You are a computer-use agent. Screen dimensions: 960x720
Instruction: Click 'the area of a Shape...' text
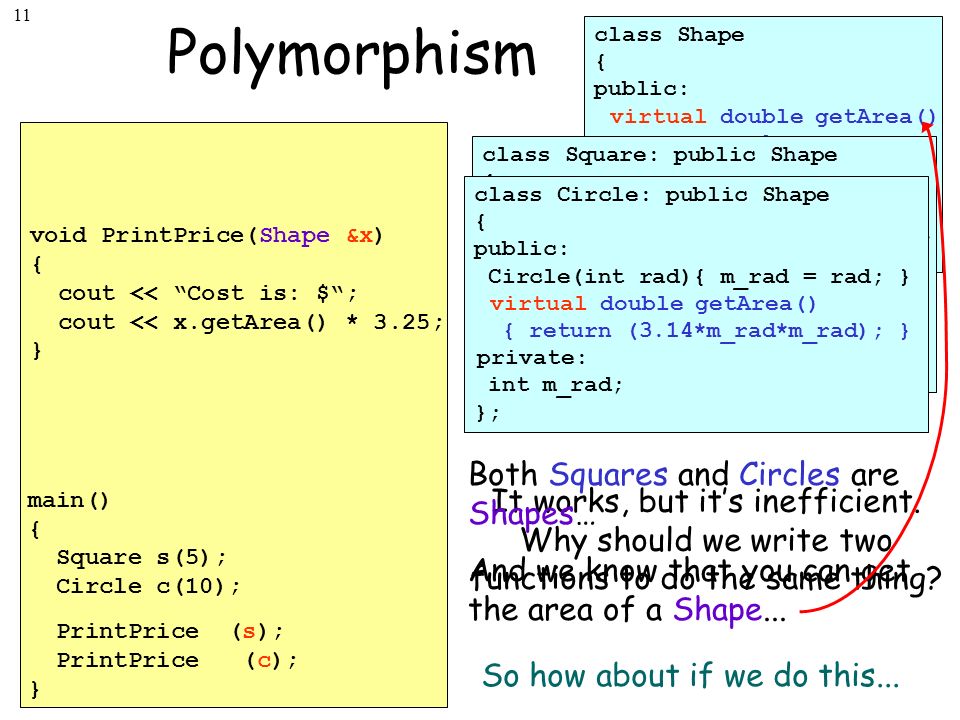click(628, 610)
